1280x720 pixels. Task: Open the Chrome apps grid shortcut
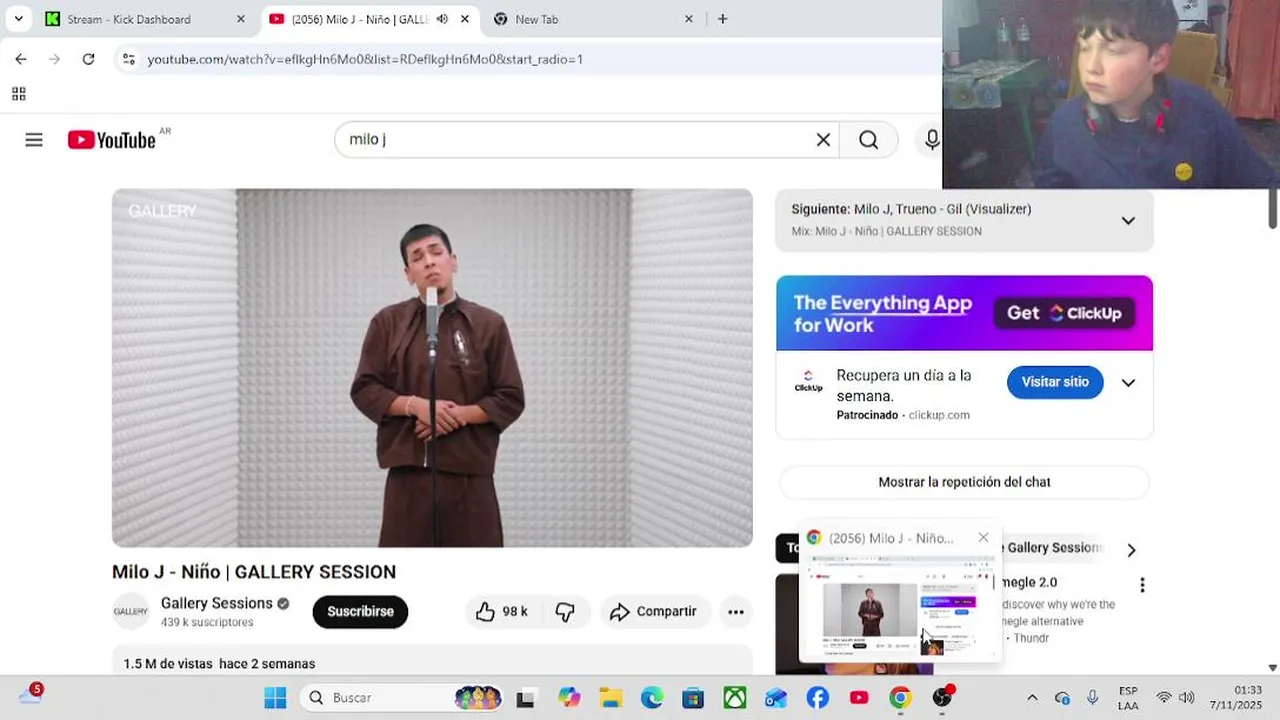point(18,94)
